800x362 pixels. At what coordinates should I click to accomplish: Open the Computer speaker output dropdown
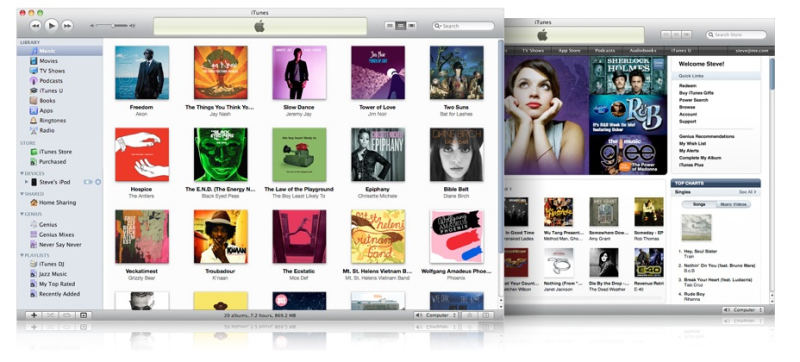click(436, 315)
